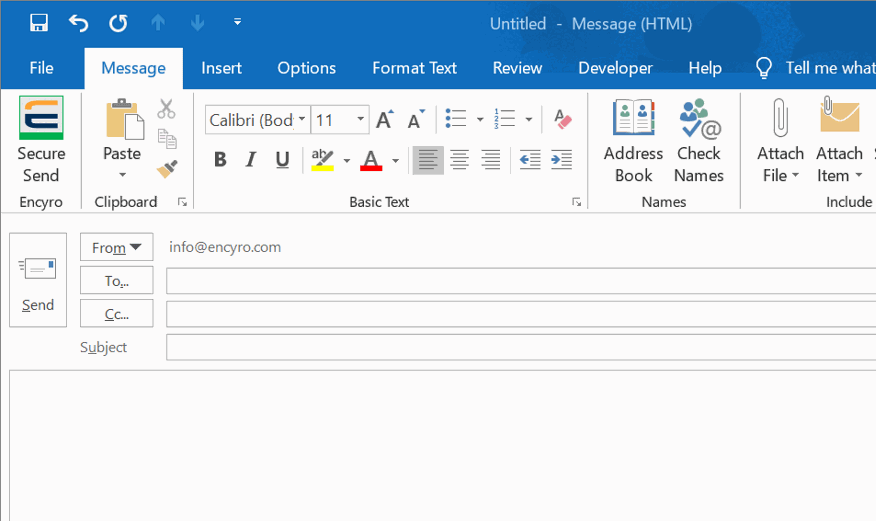The height and width of the screenshot is (521, 876).
Task: Open the Review tab
Action: [517, 68]
